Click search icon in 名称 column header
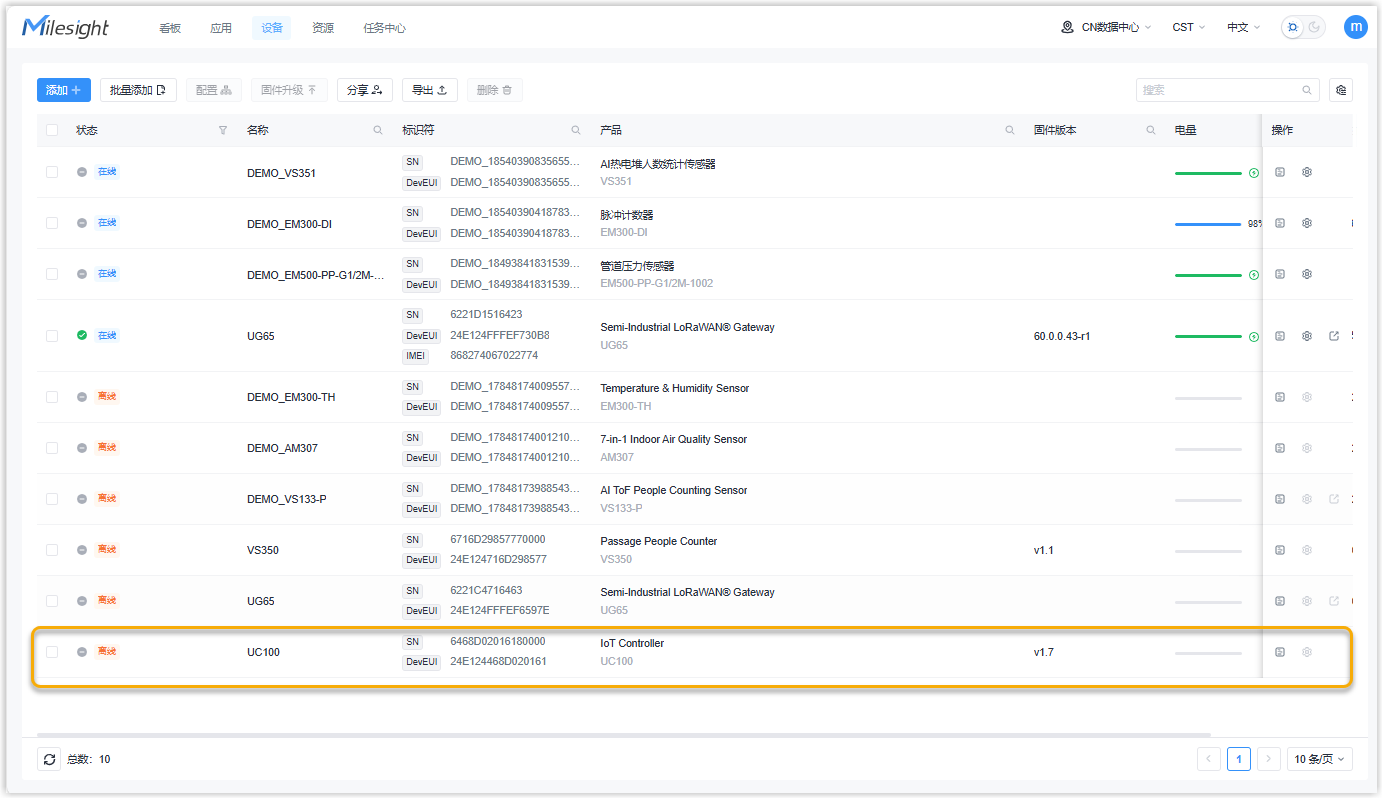The width and height of the screenshot is (1383, 799). [x=378, y=130]
